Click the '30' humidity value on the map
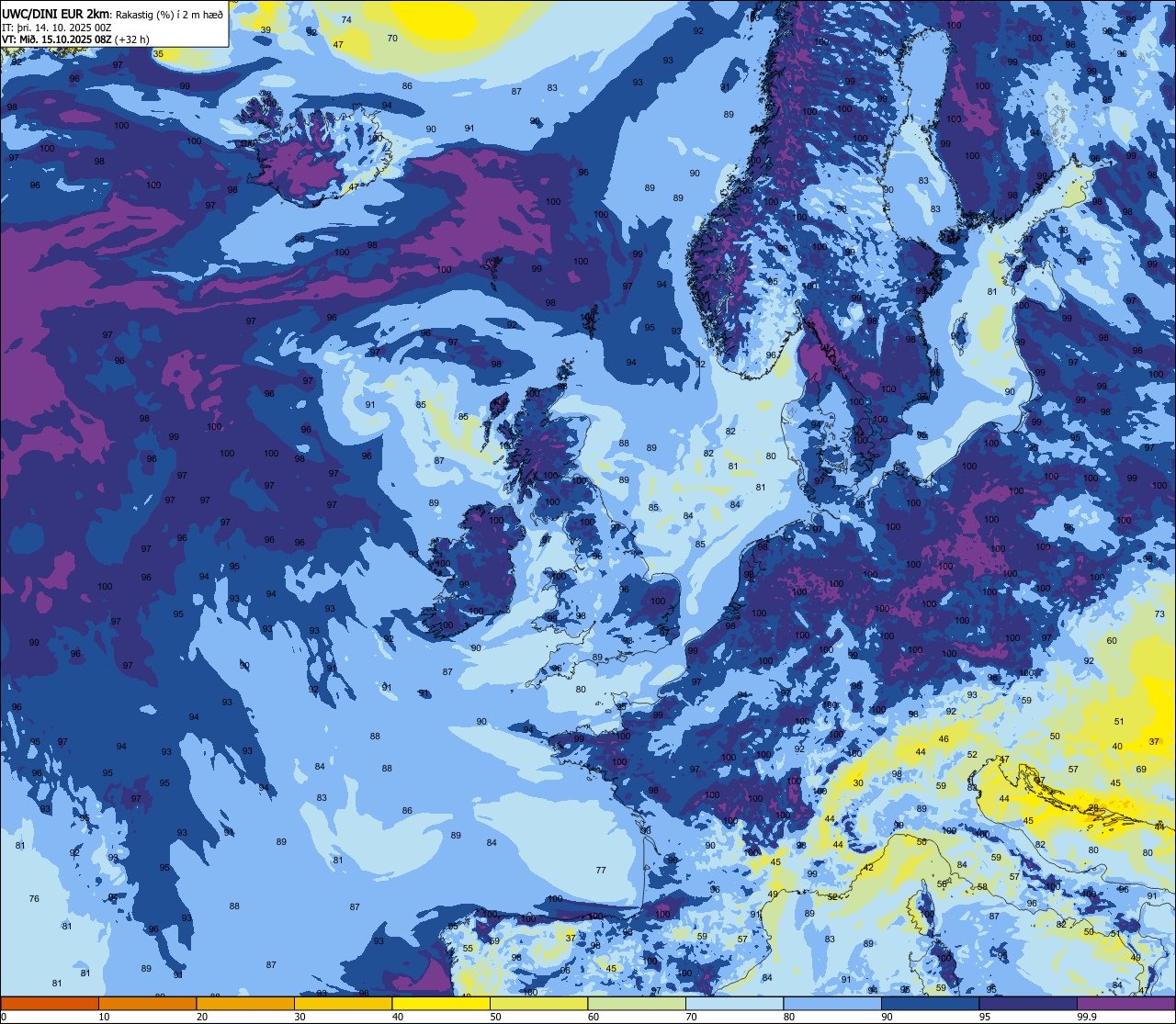The height and width of the screenshot is (1024, 1176). (858, 783)
